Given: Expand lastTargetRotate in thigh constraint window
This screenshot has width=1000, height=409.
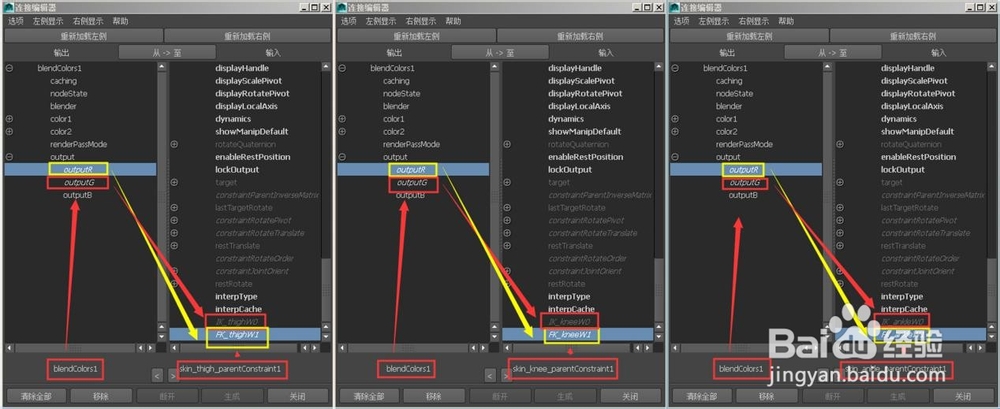Looking at the screenshot, I should coord(174,208).
